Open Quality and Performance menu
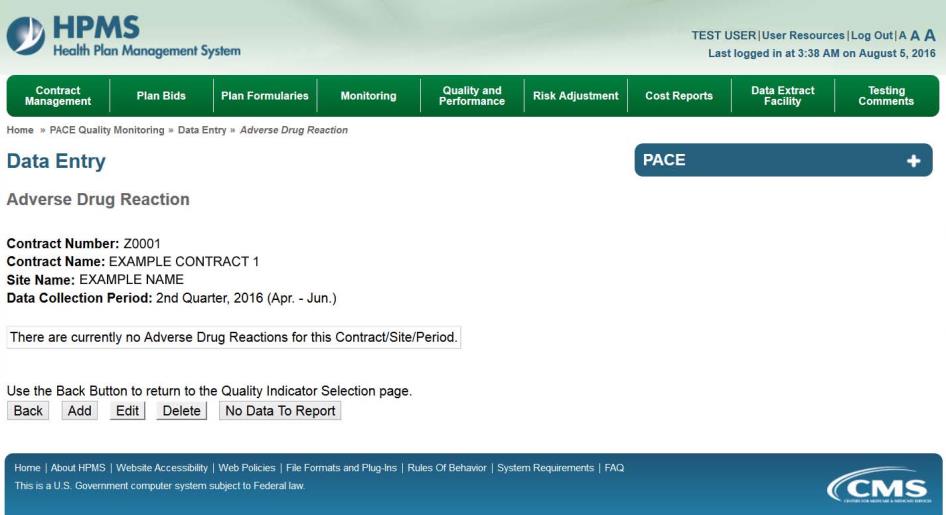946x515 pixels. pyautogui.click(x=472, y=96)
